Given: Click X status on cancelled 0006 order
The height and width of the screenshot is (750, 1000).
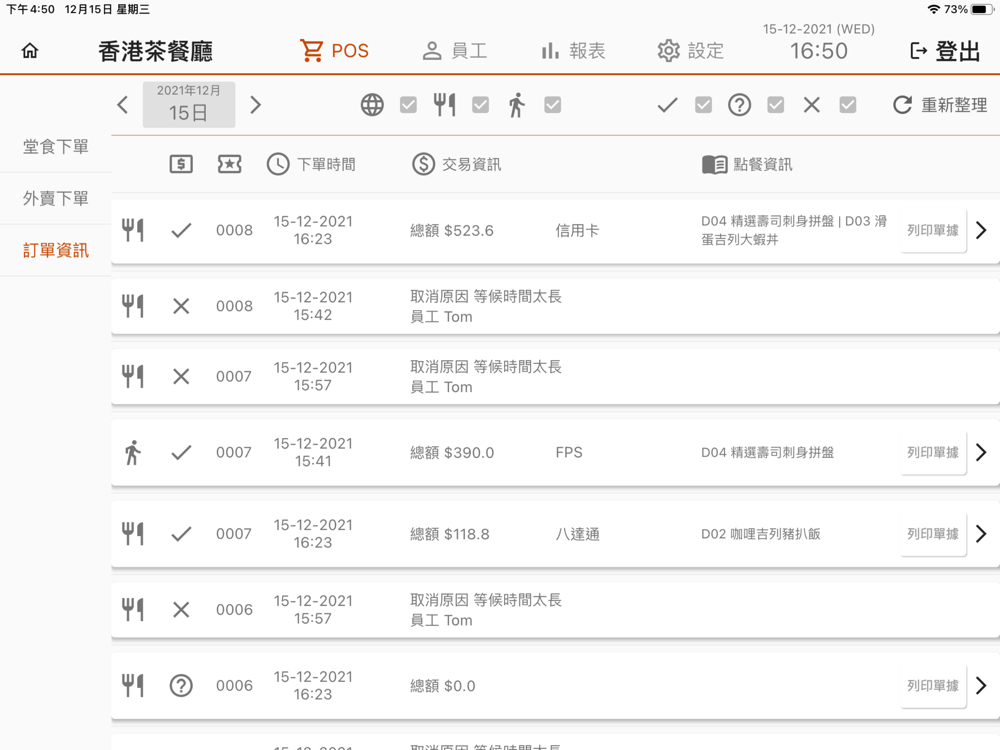Looking at the screenshot, I should pyautogui.click(x=181, y=610).
